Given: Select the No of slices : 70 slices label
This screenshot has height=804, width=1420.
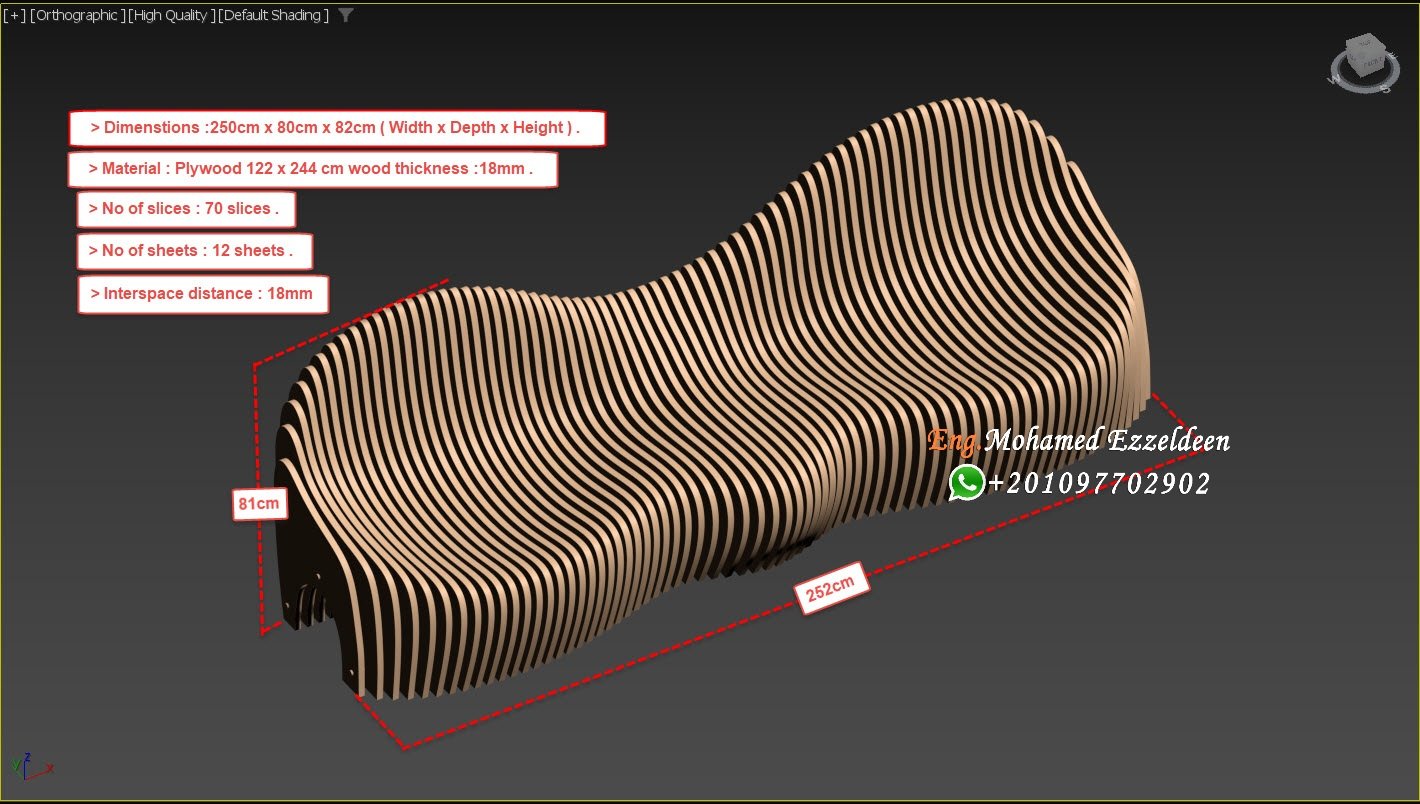Looking at the screenshot, I should [186, 209].
